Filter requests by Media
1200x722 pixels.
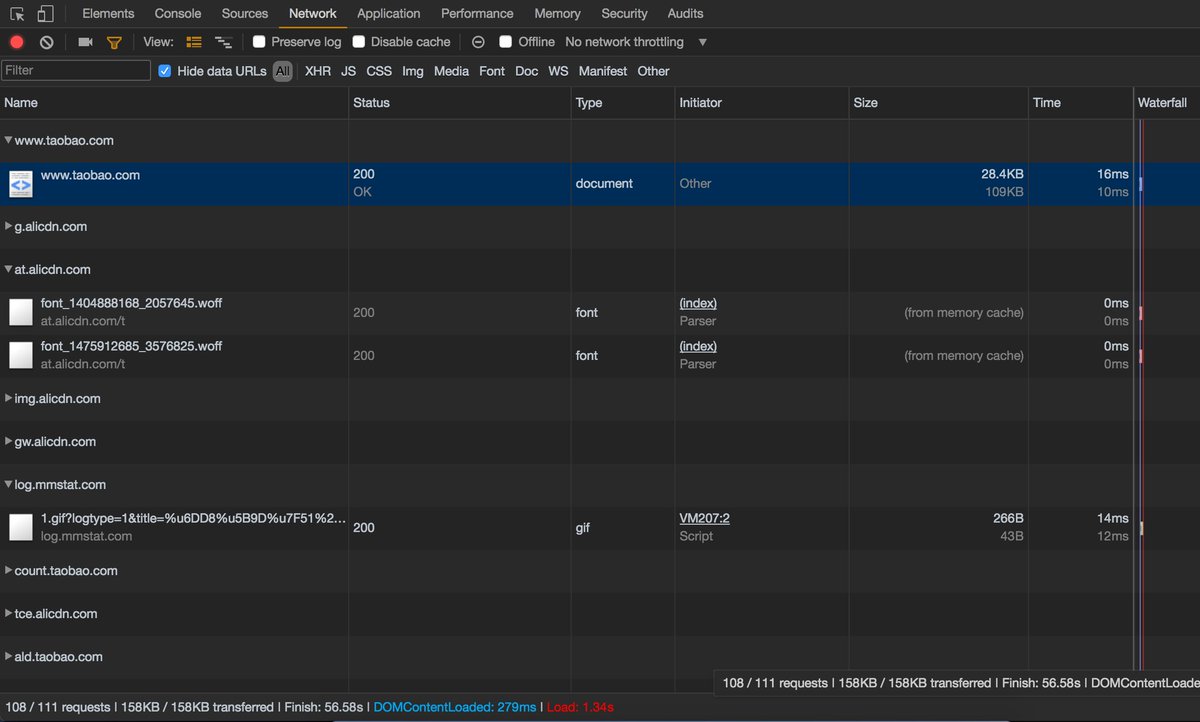451,71
